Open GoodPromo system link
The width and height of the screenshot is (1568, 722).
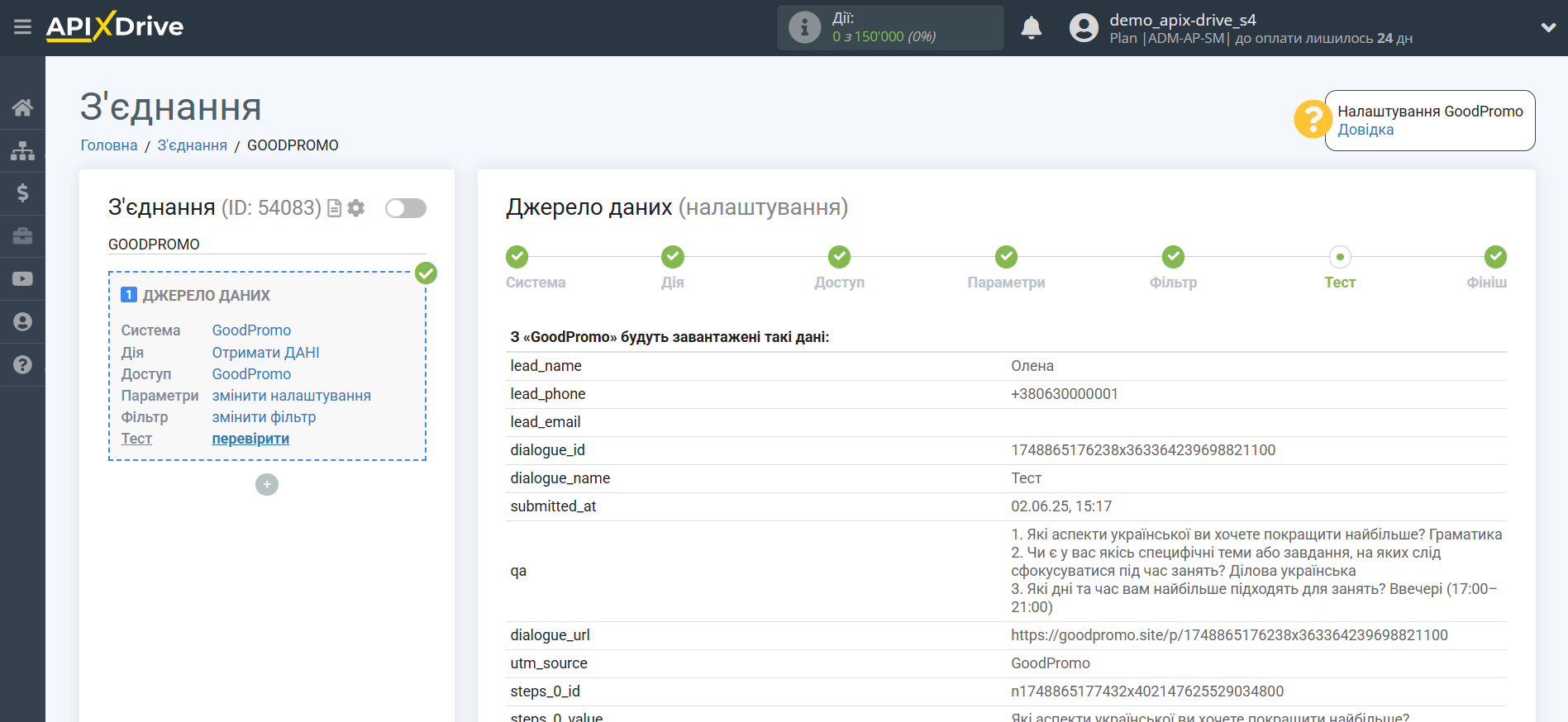251,330
